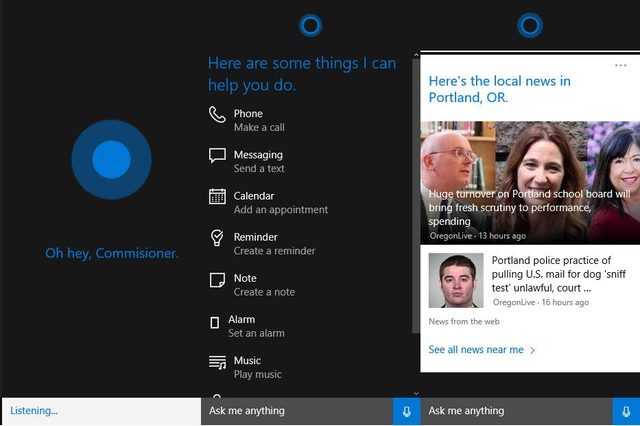Click the mugshot thumbnail of police article
The width and height of the screenshot is (640, 426).
(456, 280)
